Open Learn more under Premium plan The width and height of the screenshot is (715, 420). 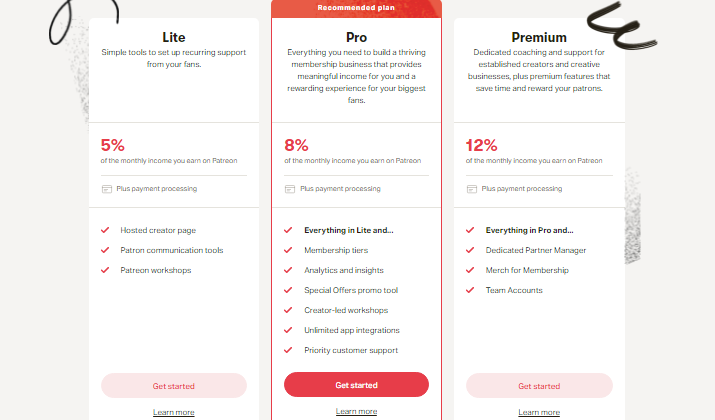[539, 412]
